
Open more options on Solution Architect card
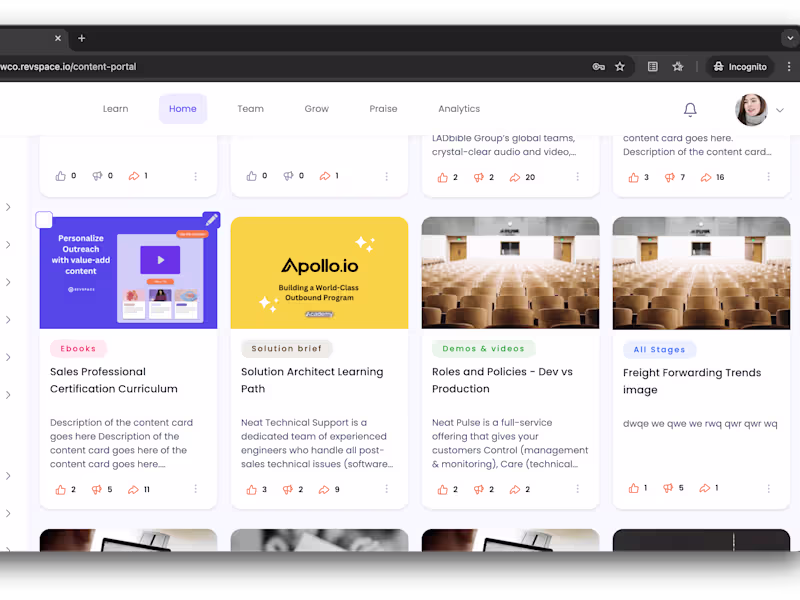(x=387, y=489)
